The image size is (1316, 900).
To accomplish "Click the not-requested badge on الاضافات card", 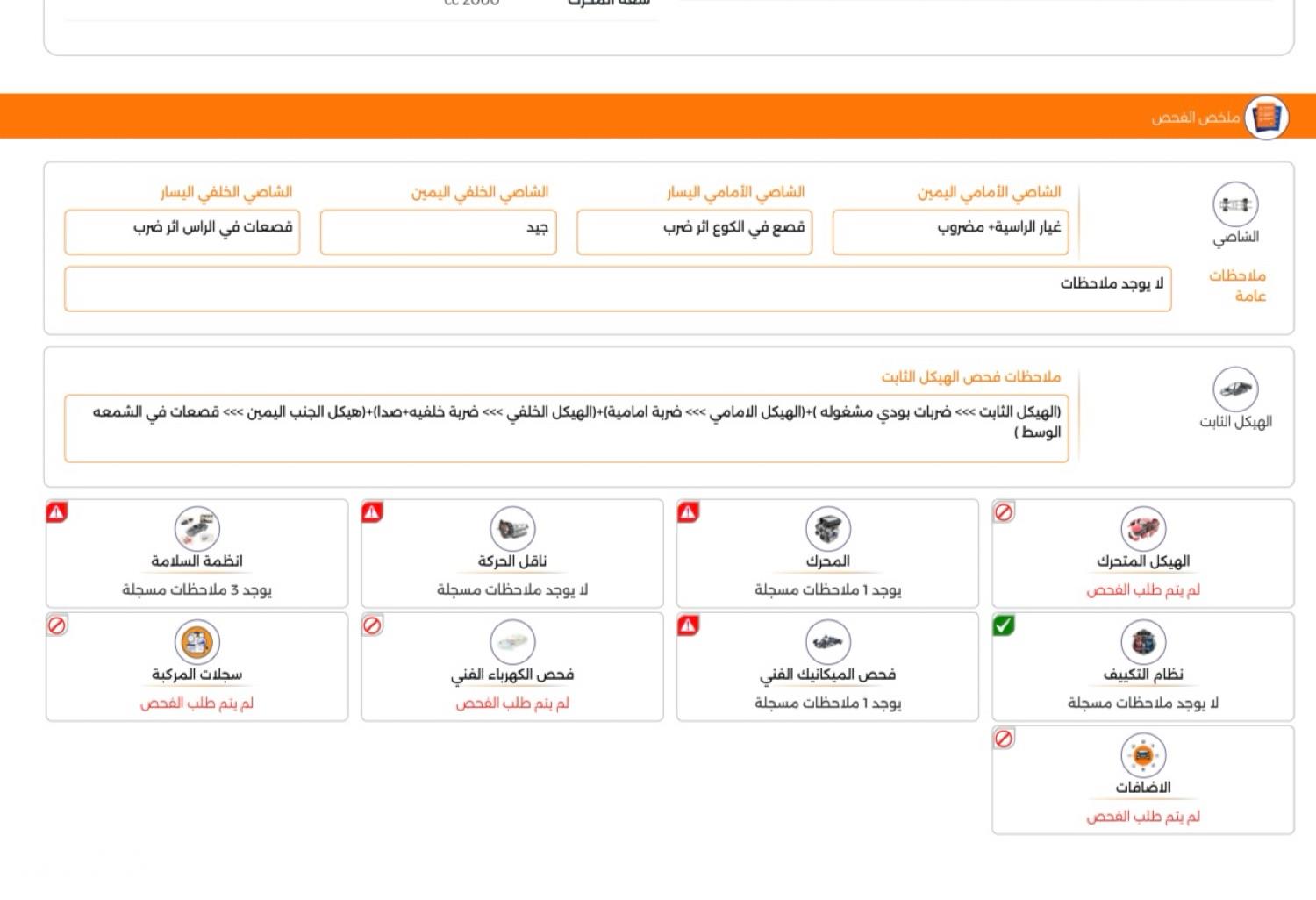I will click(x=1004, y=738).
